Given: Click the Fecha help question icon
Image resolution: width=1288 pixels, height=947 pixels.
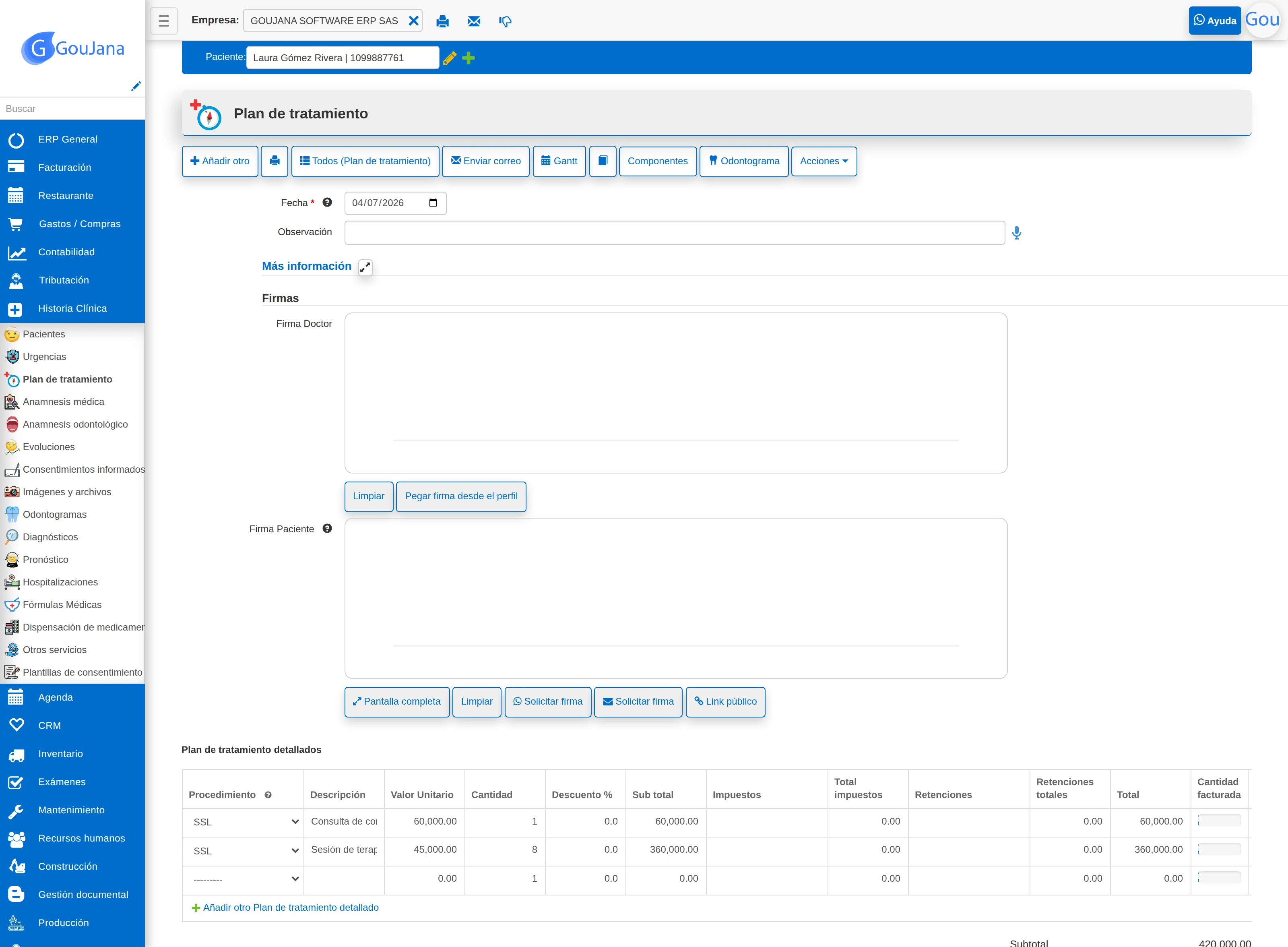Looking at the screenshot, I should coord(327,203).
